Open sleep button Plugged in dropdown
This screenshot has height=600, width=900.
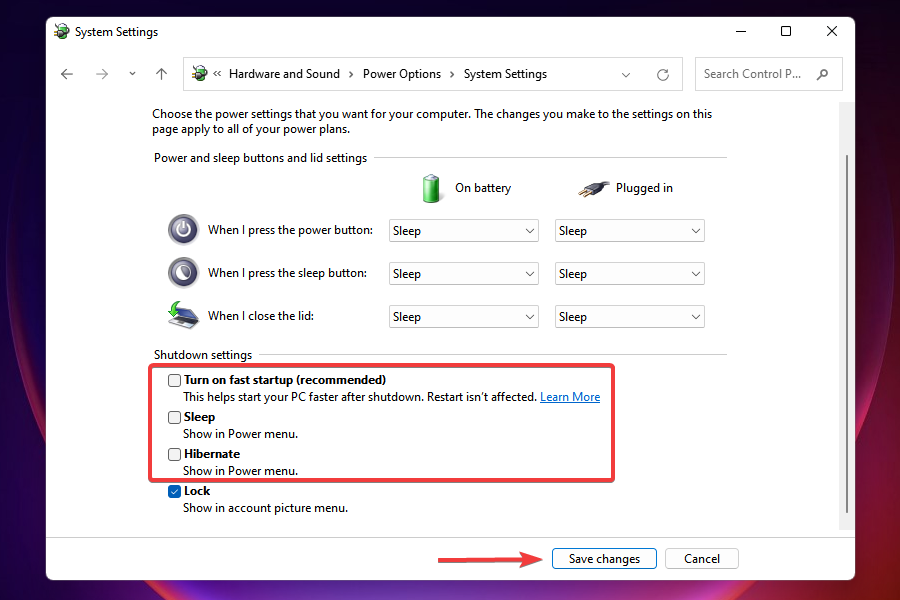coord(630,274)
